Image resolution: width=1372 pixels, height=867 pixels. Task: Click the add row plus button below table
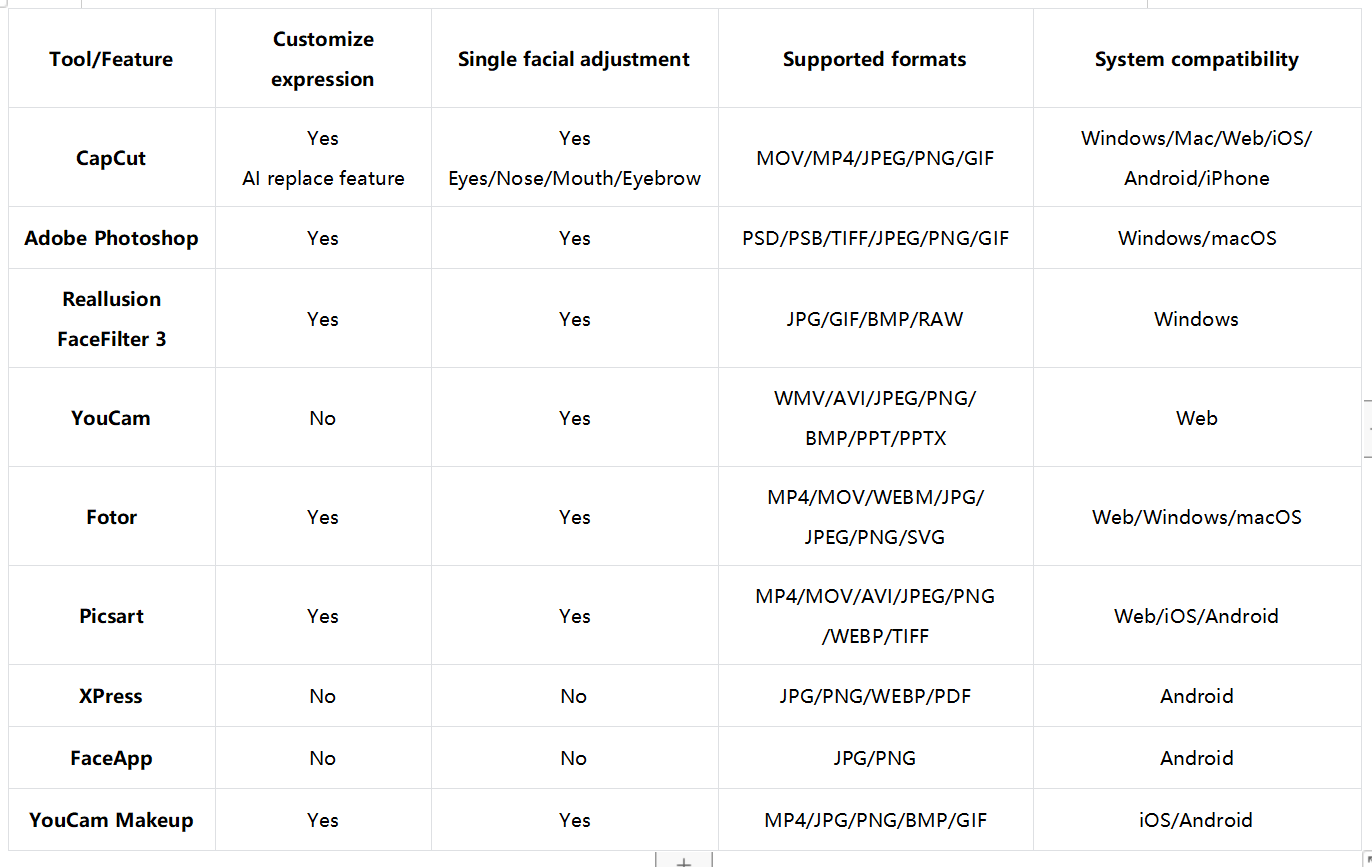coord(684,861)
